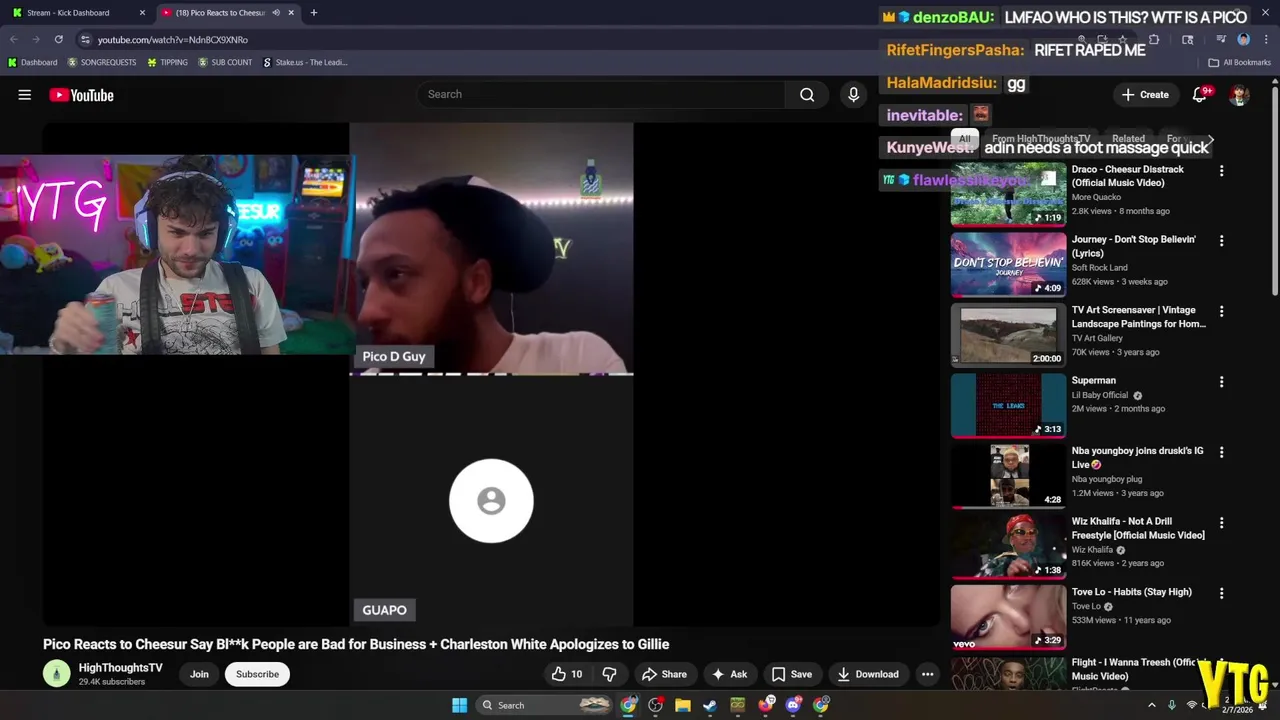
Task: Subscribe to HighThoughtsTV
Action: click(257, 674)
